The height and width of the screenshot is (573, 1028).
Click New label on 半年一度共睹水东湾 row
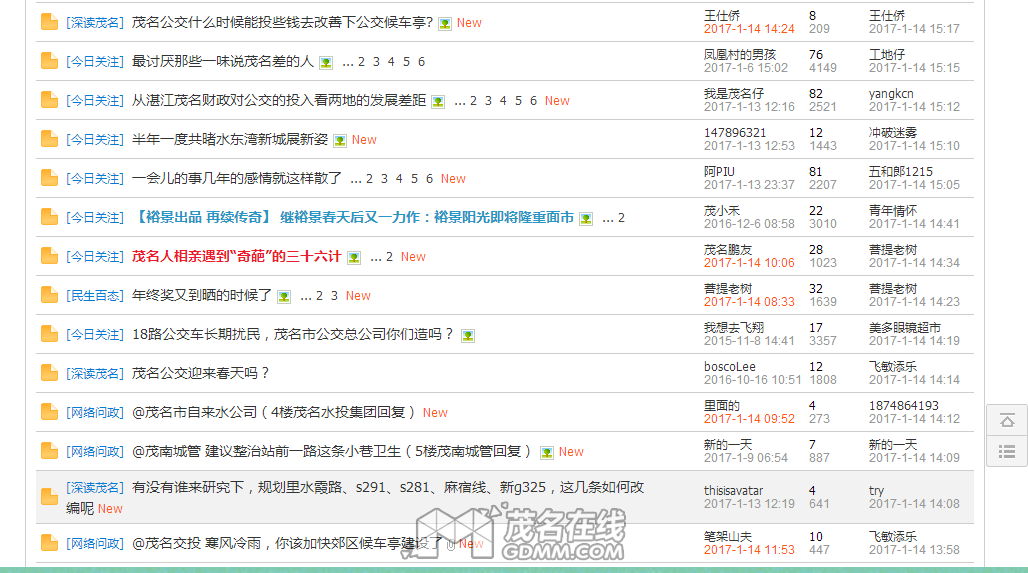364,140
